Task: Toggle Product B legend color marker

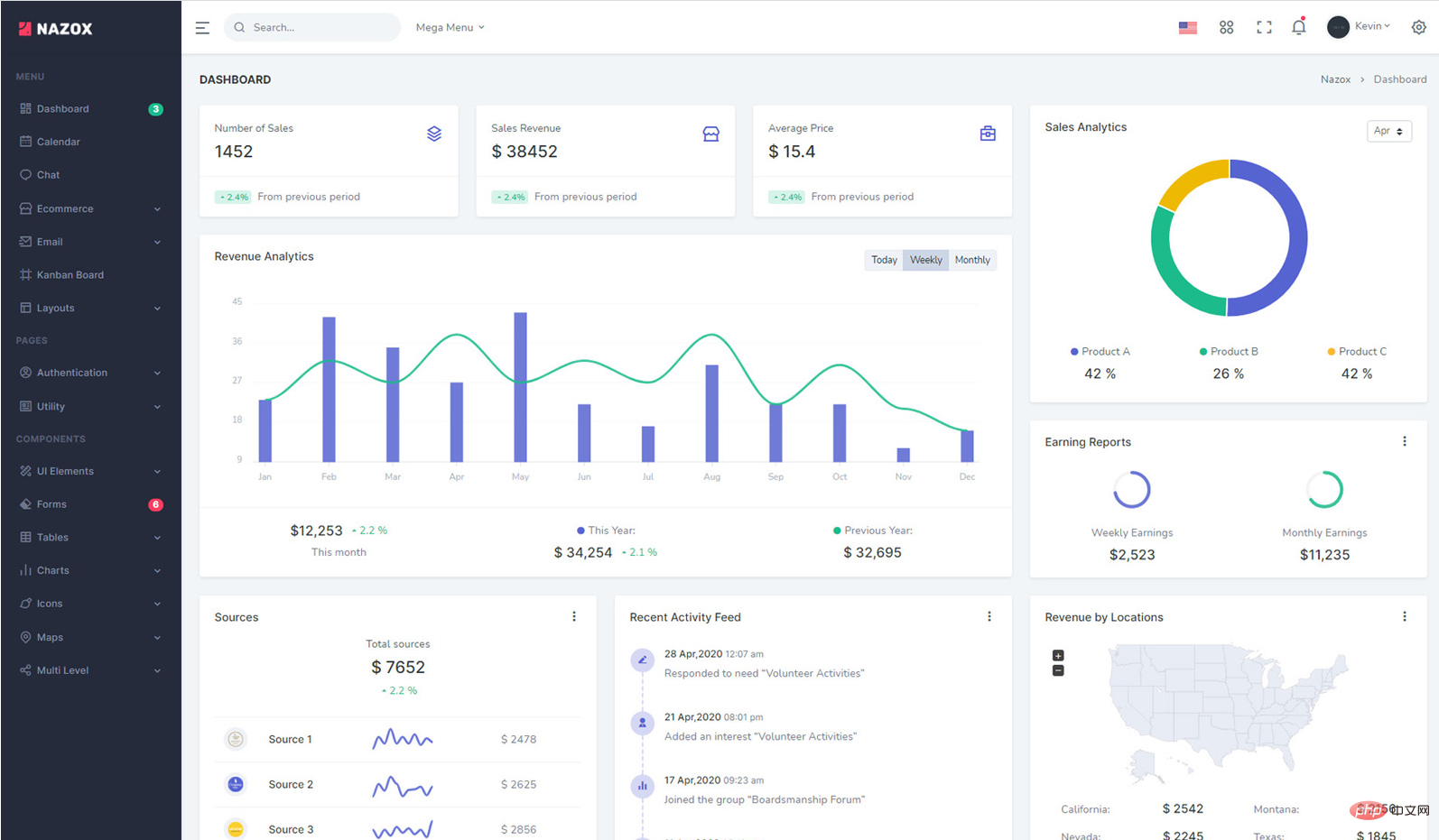Action: pyautogui.click(x=1202, y=352)
